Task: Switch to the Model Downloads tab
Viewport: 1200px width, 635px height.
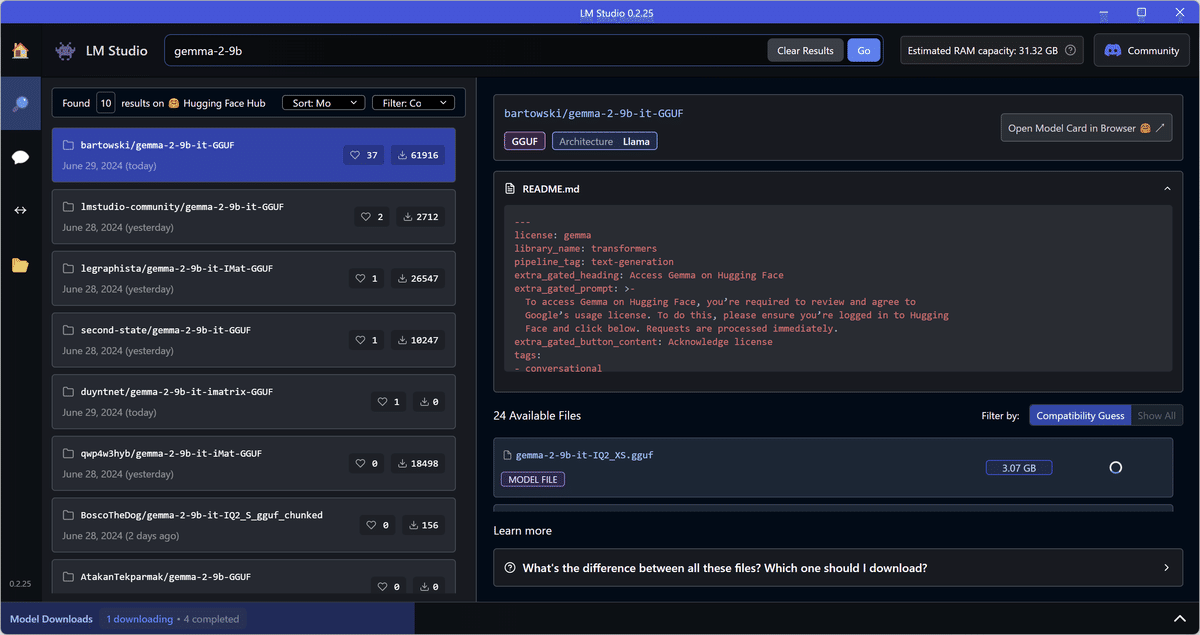Action: click(50, 618)
